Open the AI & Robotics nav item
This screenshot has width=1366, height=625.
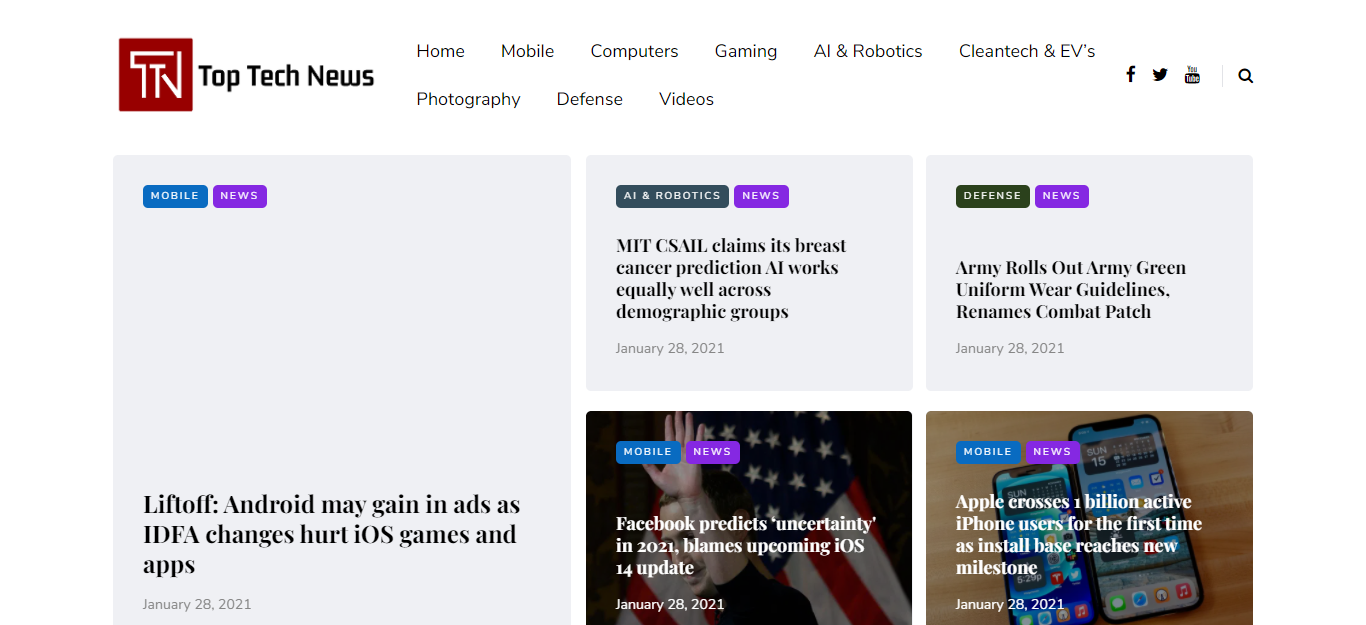click(x=867, y=51)
